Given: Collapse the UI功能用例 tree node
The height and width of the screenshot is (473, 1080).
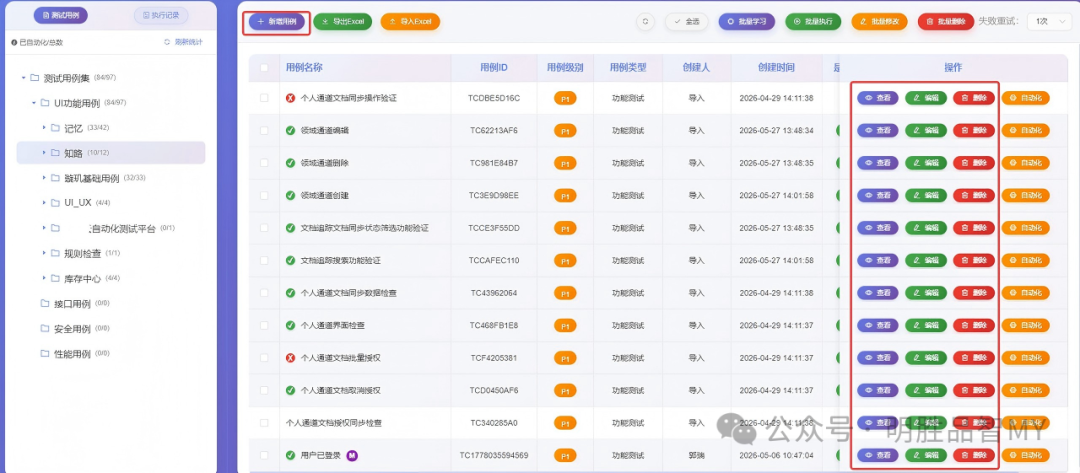Looking at the screenshot, I should (34, 103).
